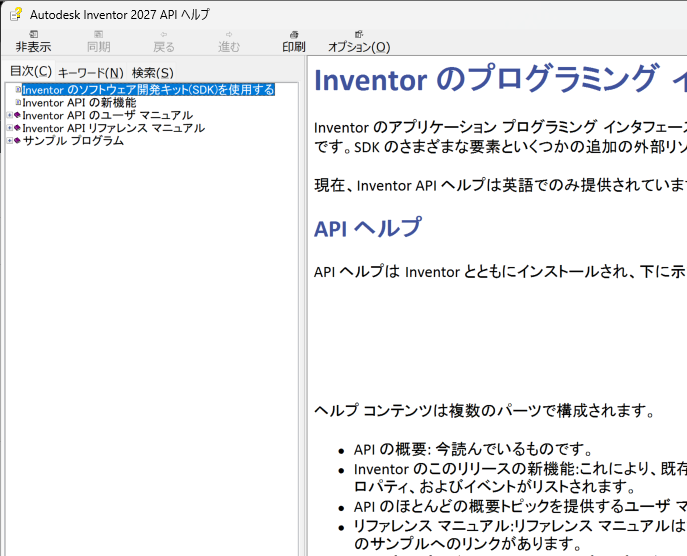Screen dimensions: 687x556
Task: Select サンプル プログラム tree node
Action: click(73, 141)
